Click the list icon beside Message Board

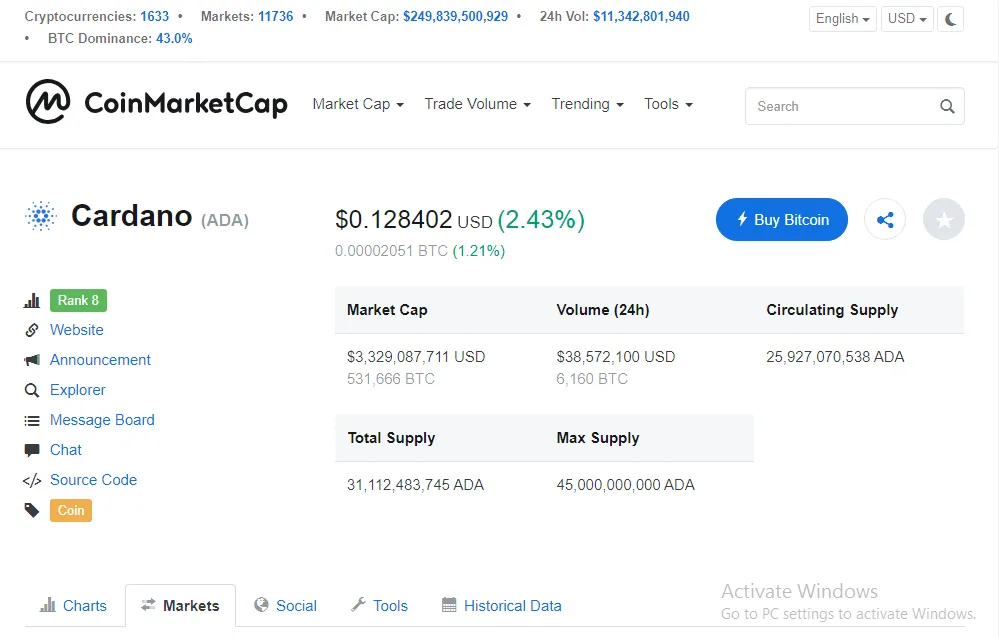click(32, 420)
